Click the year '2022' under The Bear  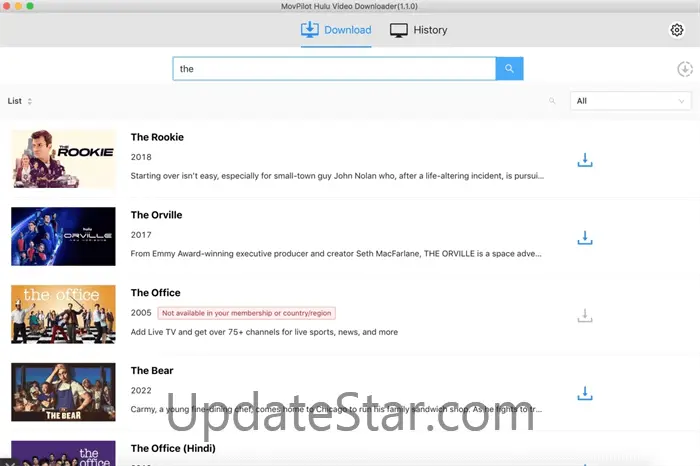tap(141, 391)
